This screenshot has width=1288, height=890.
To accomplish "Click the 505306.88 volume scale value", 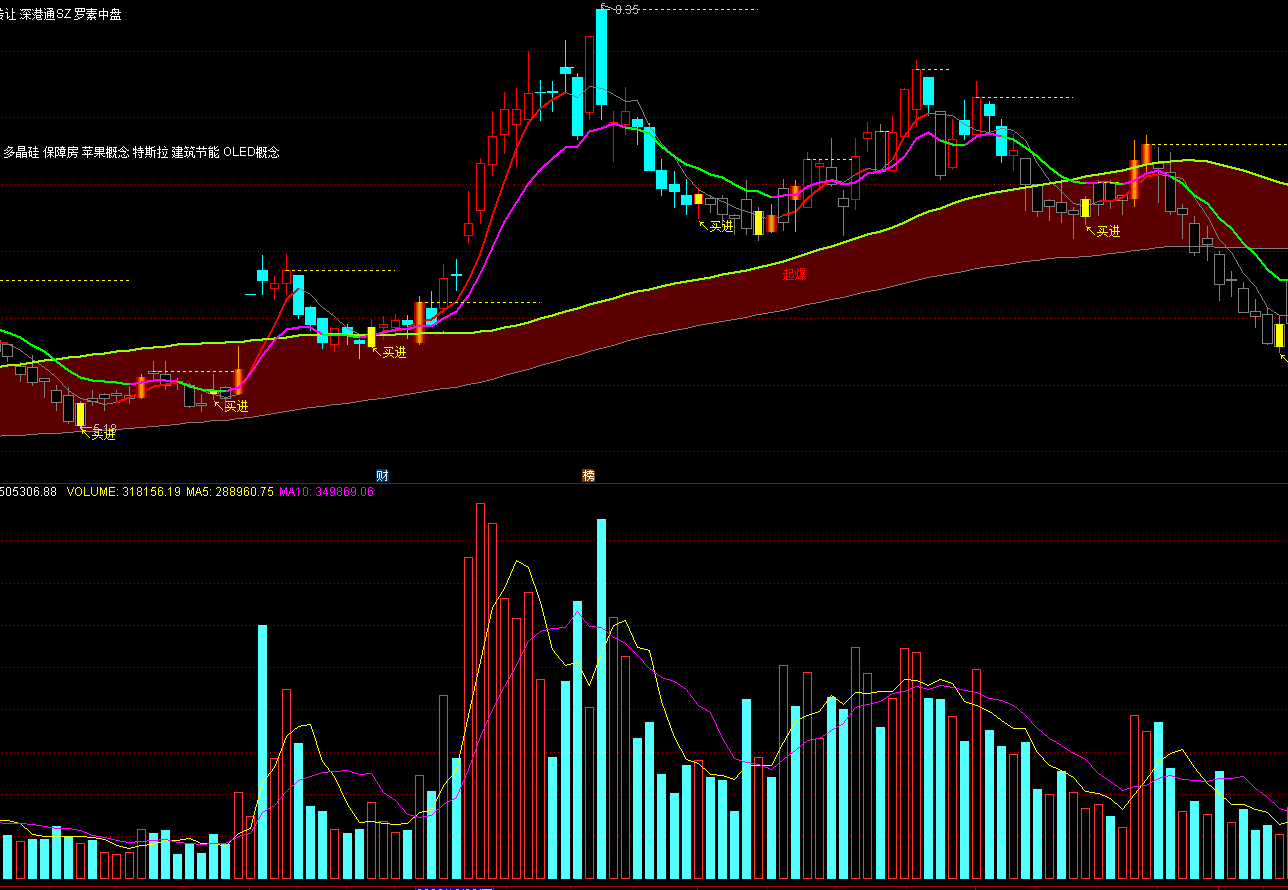I will 29,492.
